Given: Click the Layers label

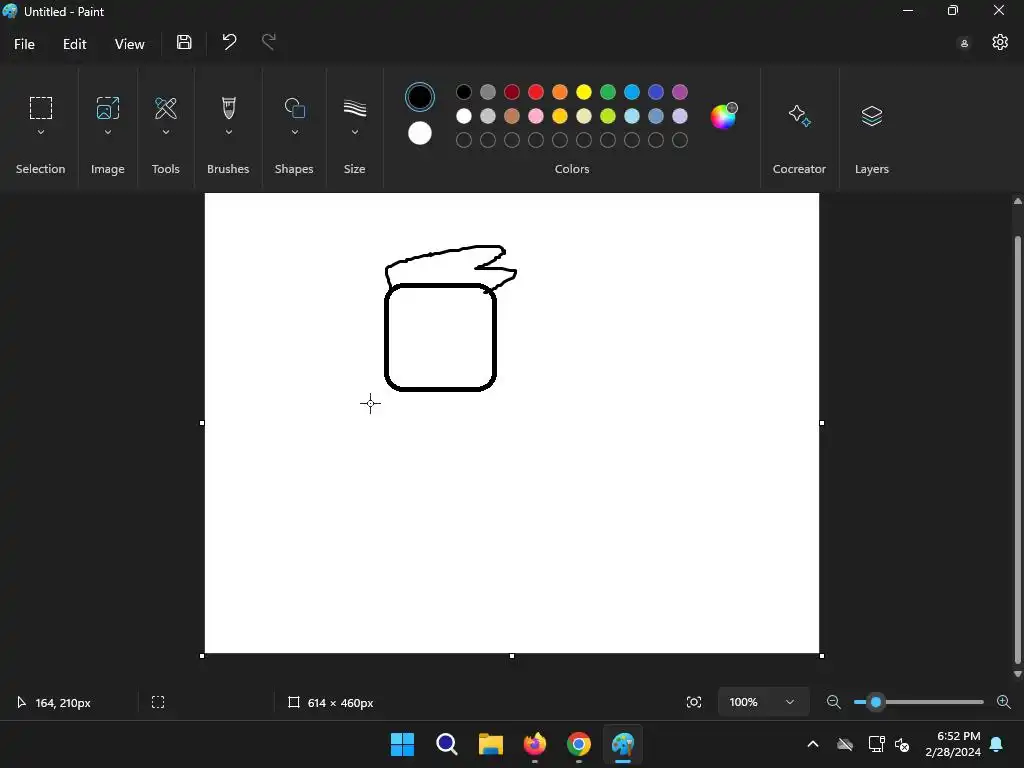Looking at the screenshot, I should click(872, 168).
